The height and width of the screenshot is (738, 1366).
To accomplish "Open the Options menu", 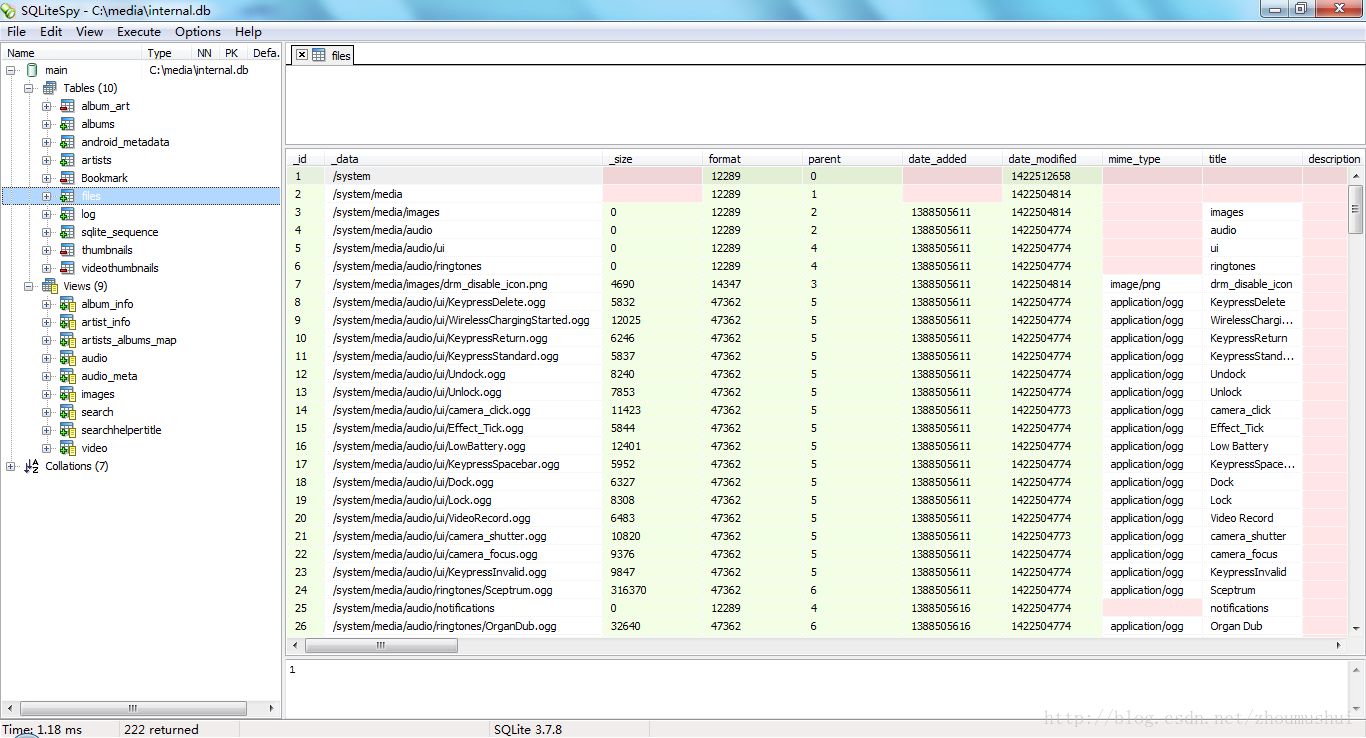I will [197, 32].
